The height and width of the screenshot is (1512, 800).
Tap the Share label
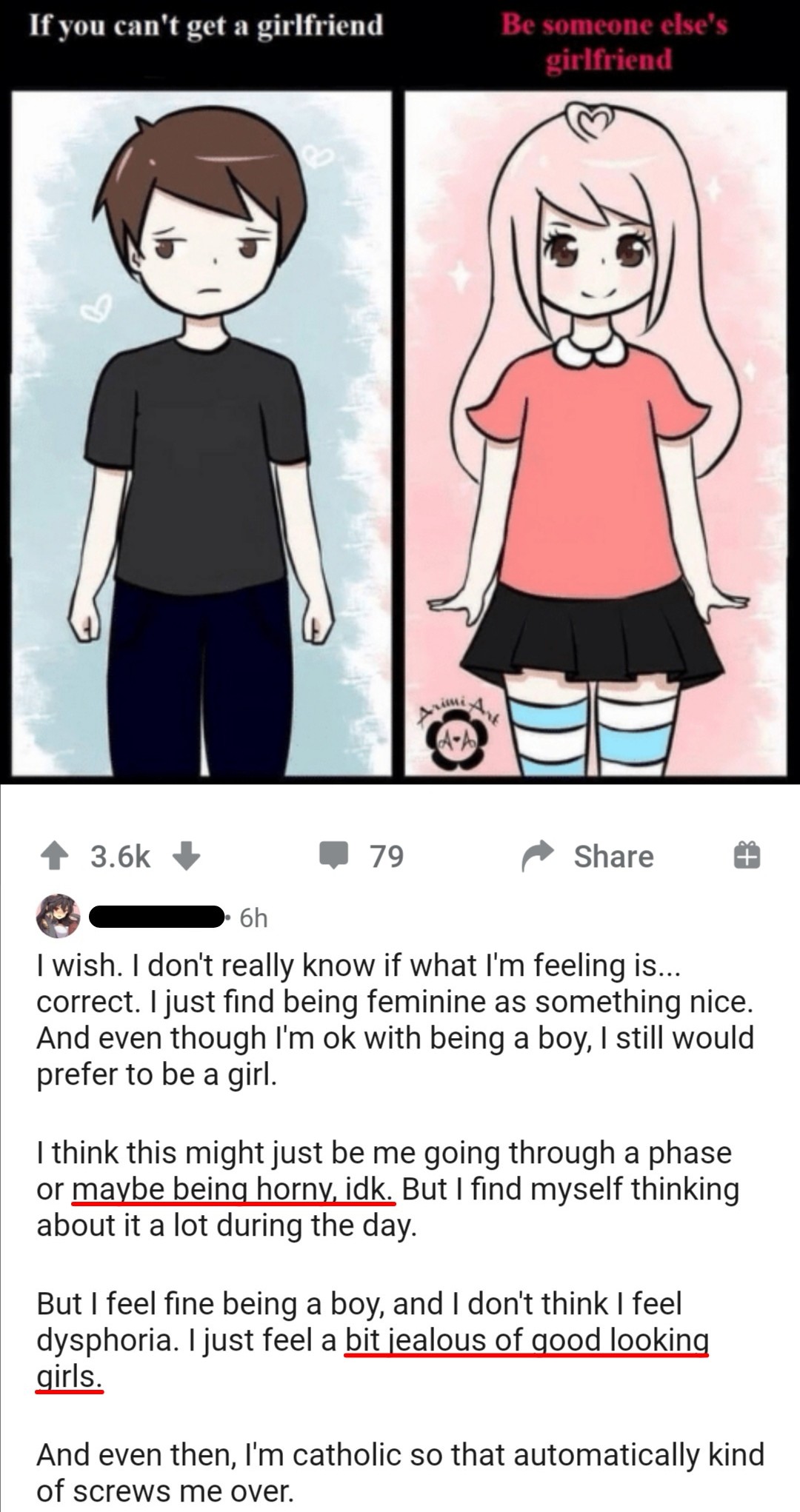tap(613, 857)
